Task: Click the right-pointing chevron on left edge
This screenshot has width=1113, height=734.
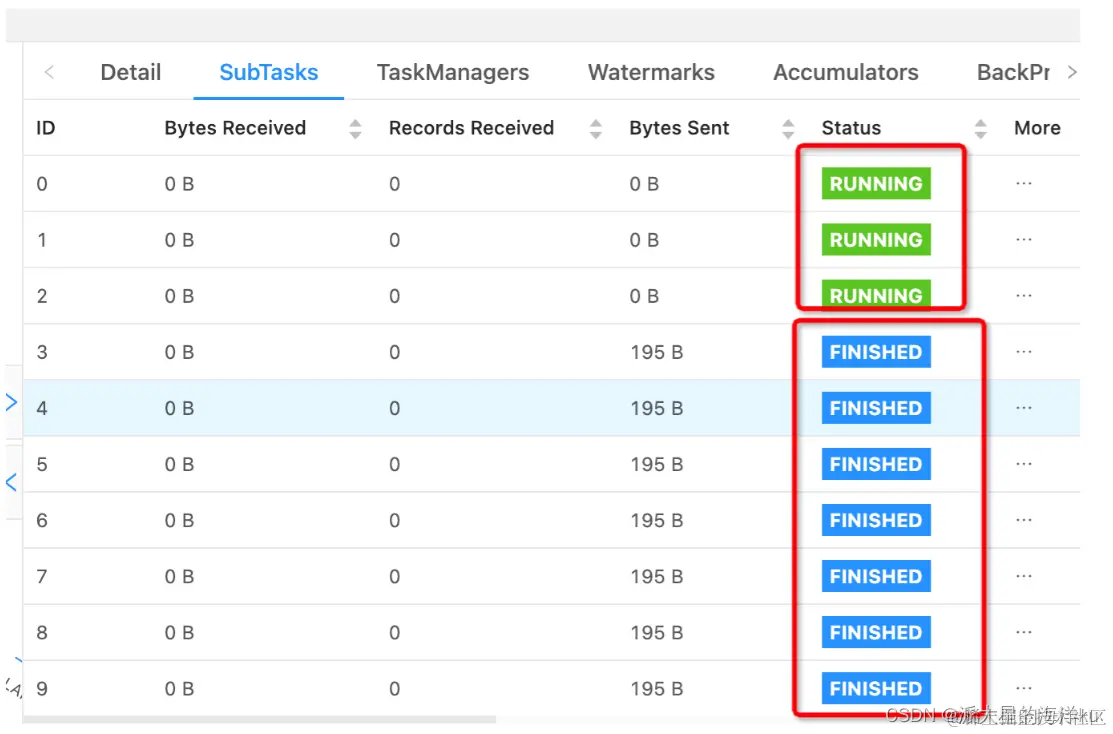Action: (11, 402)
